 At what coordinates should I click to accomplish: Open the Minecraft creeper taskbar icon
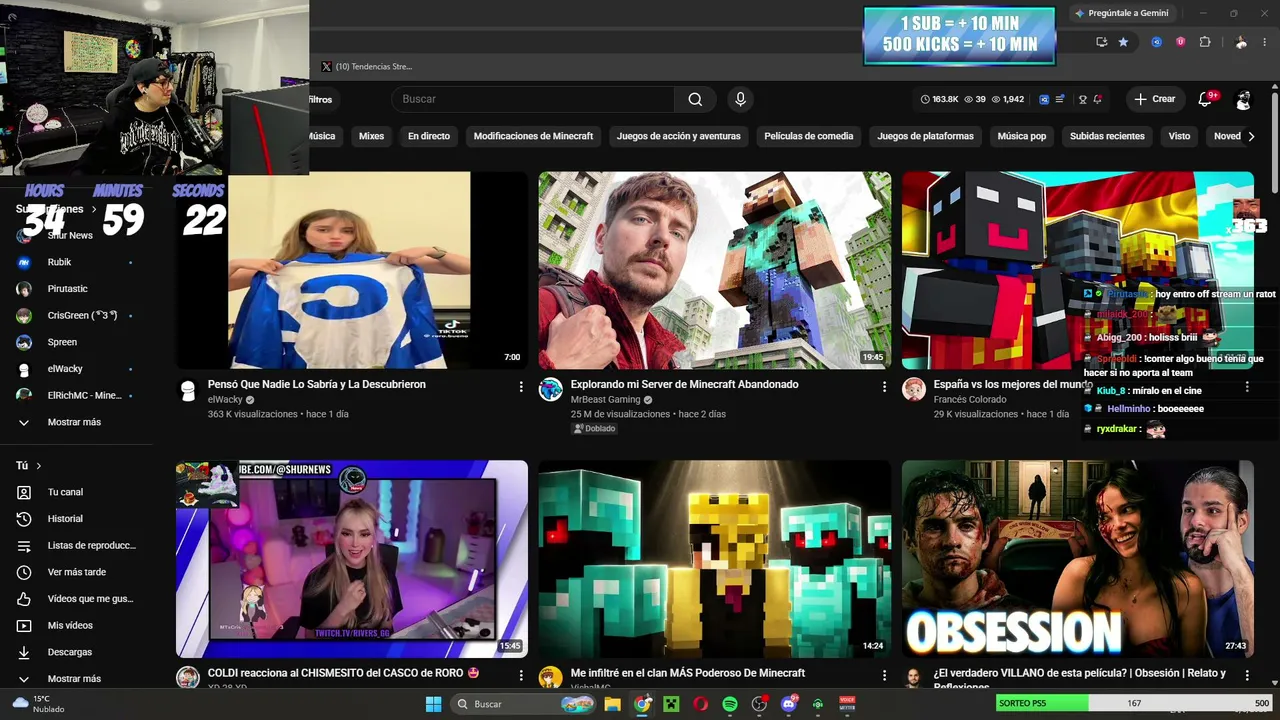(671, 704)
